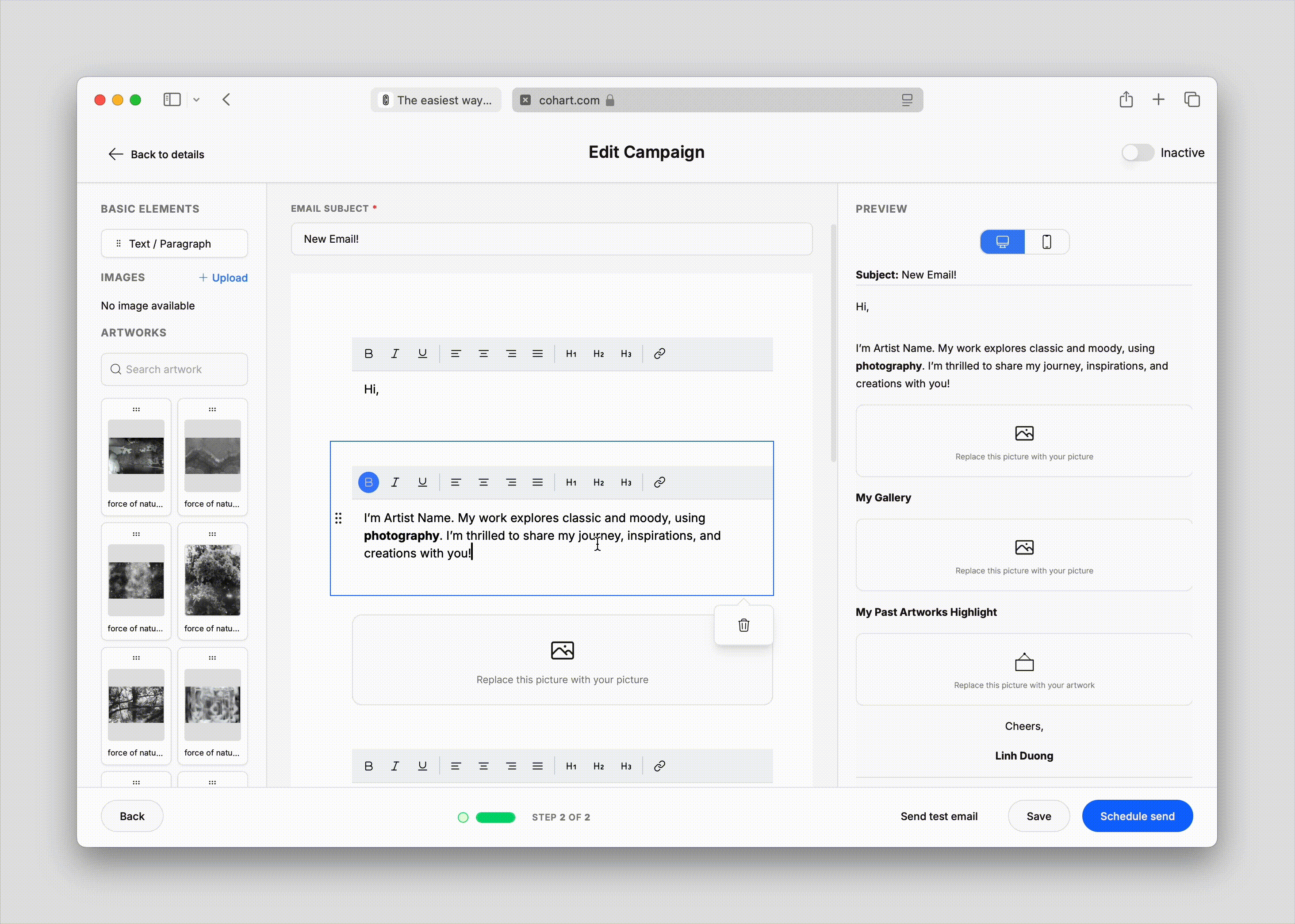
Task: Show Safari tab overview
Action: (1192, 99)
